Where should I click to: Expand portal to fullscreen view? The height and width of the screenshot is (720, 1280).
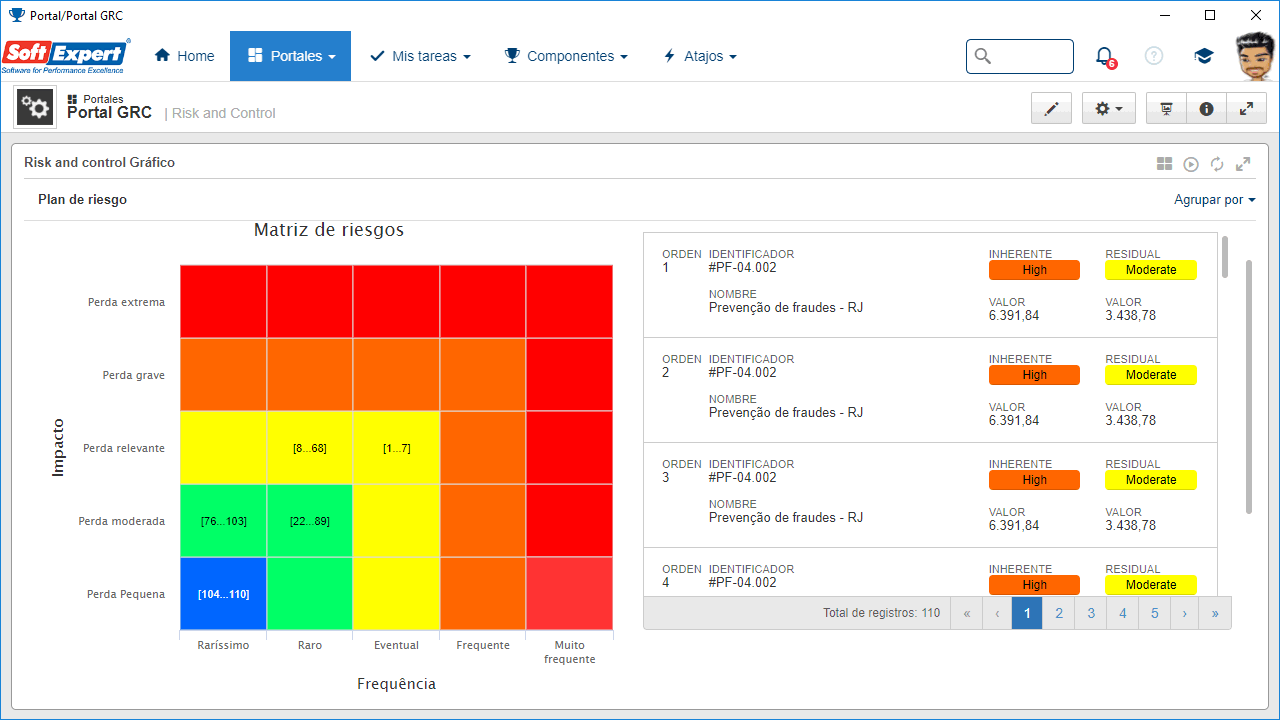1246,109
